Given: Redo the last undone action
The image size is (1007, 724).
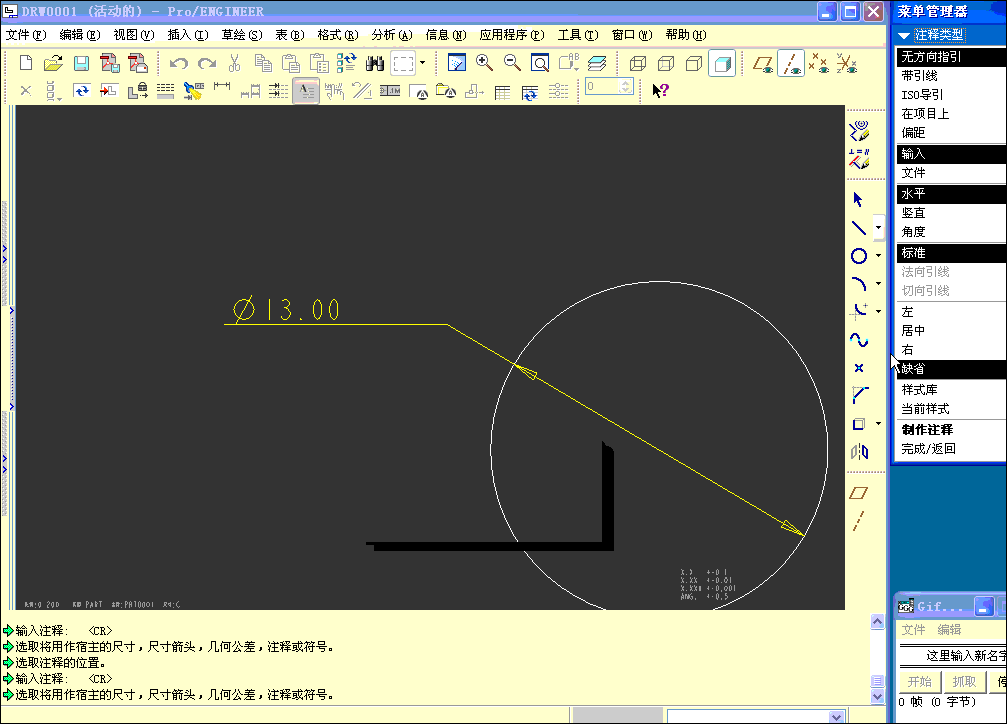Looking at the screenshot, I should pyautogui.click(x=207, y=63).
